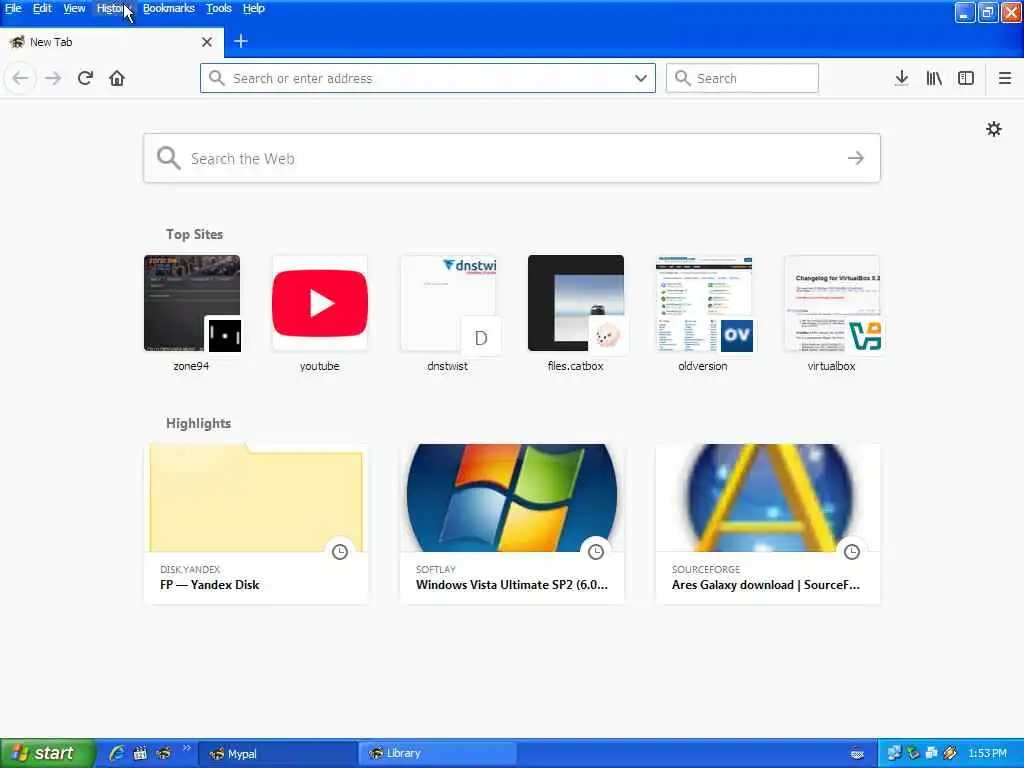The image size is (1024, 768).
Task: Click history clock icon on Windows Vista card
Action: 596,552
